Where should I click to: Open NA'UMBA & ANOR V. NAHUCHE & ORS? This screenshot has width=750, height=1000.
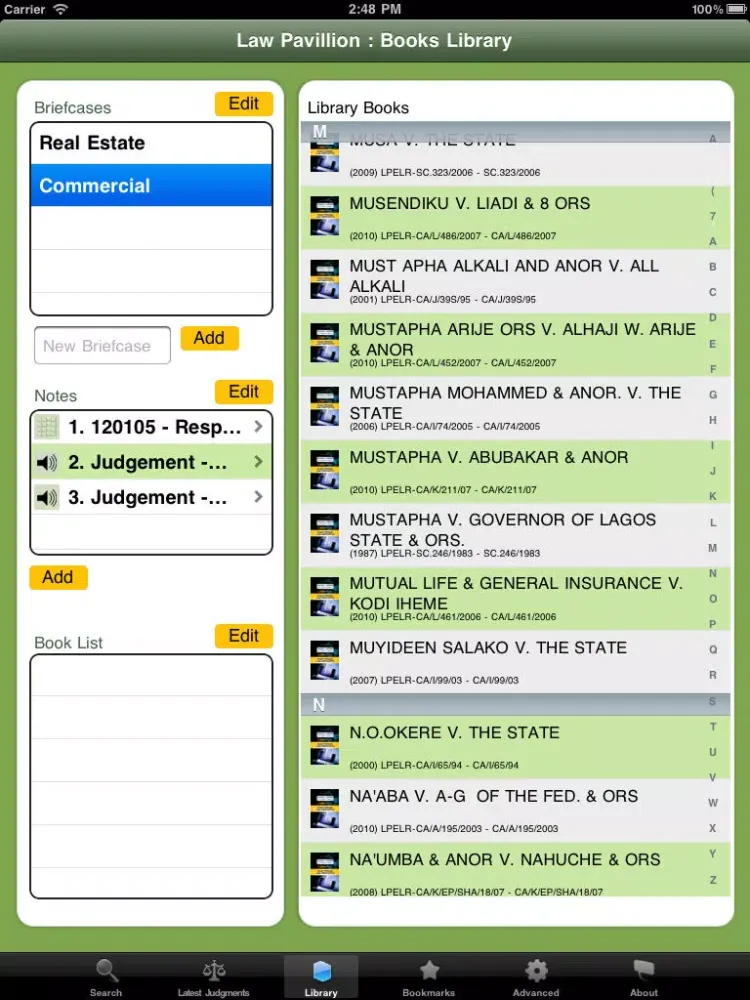click(514, 869)
